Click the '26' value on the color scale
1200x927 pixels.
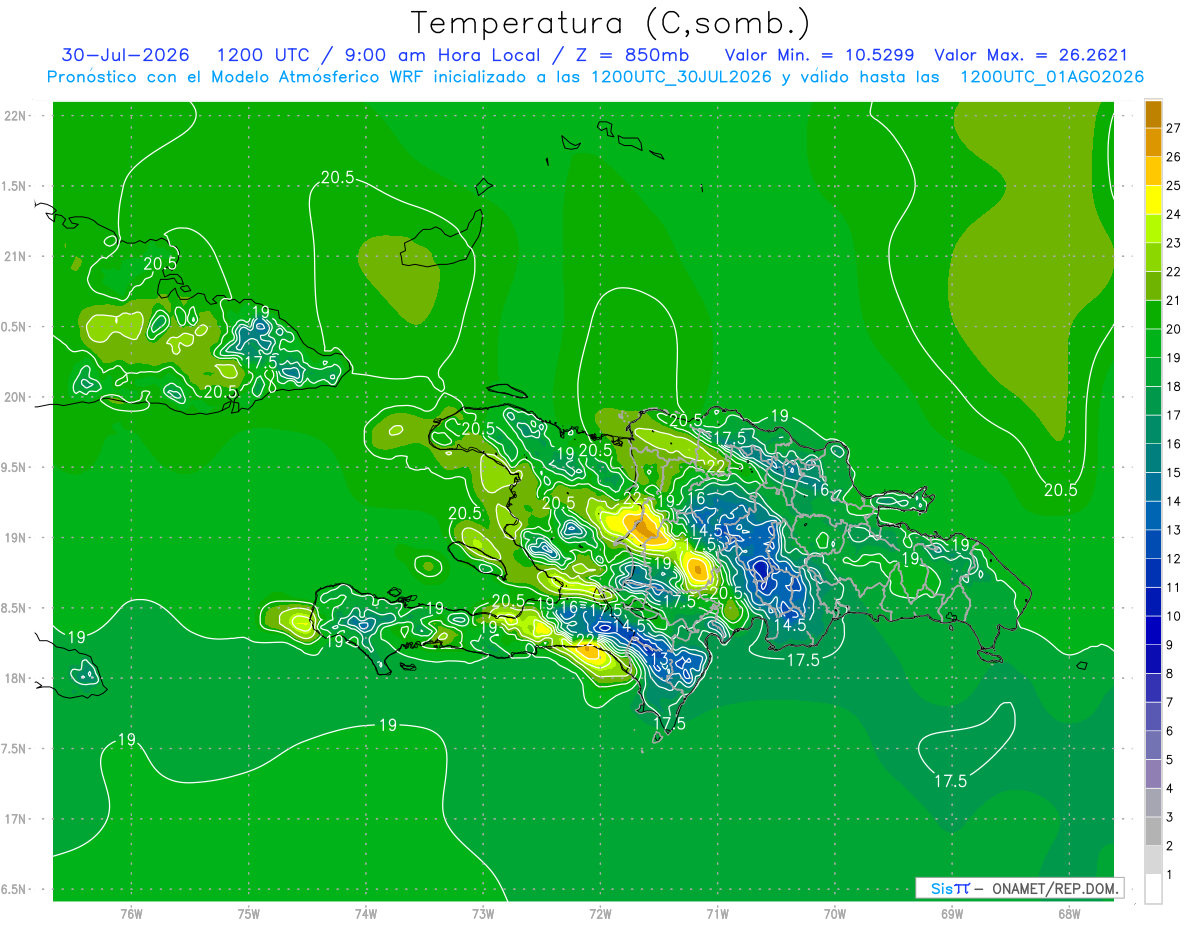[x=1173, y=157]
